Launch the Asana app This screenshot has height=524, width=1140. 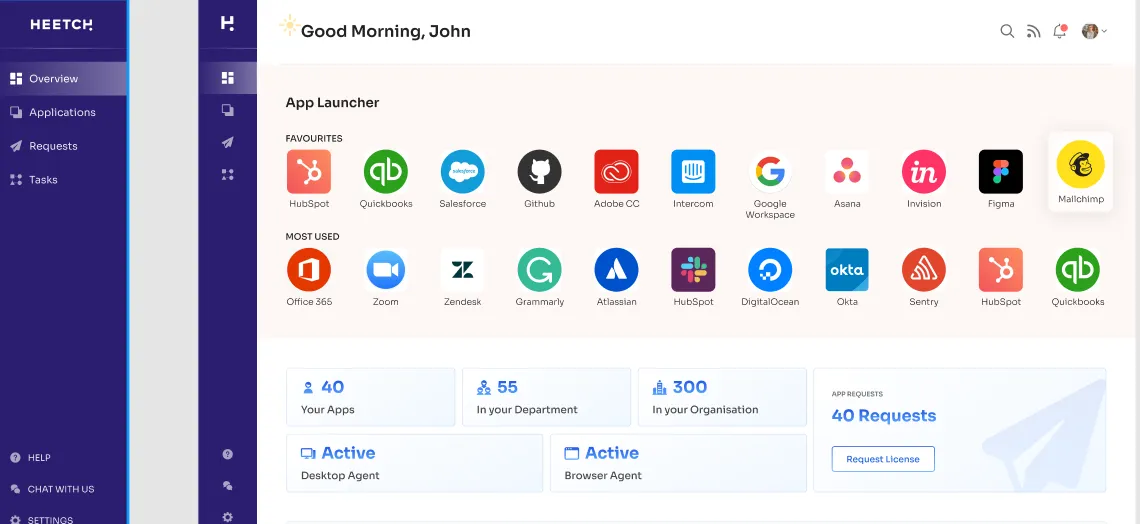(847, 172)
